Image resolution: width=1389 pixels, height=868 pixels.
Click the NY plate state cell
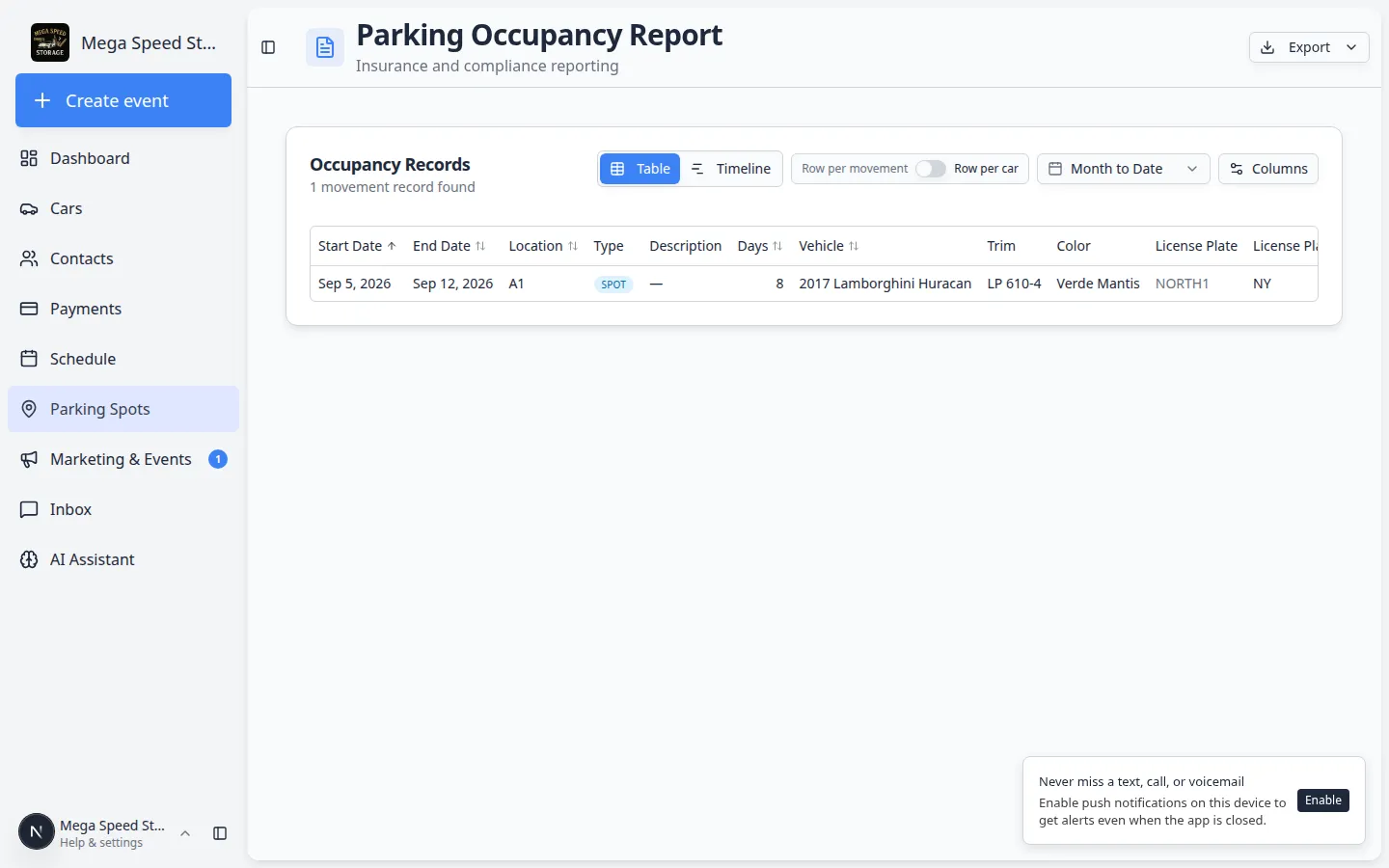click(x=1262, y=284)
